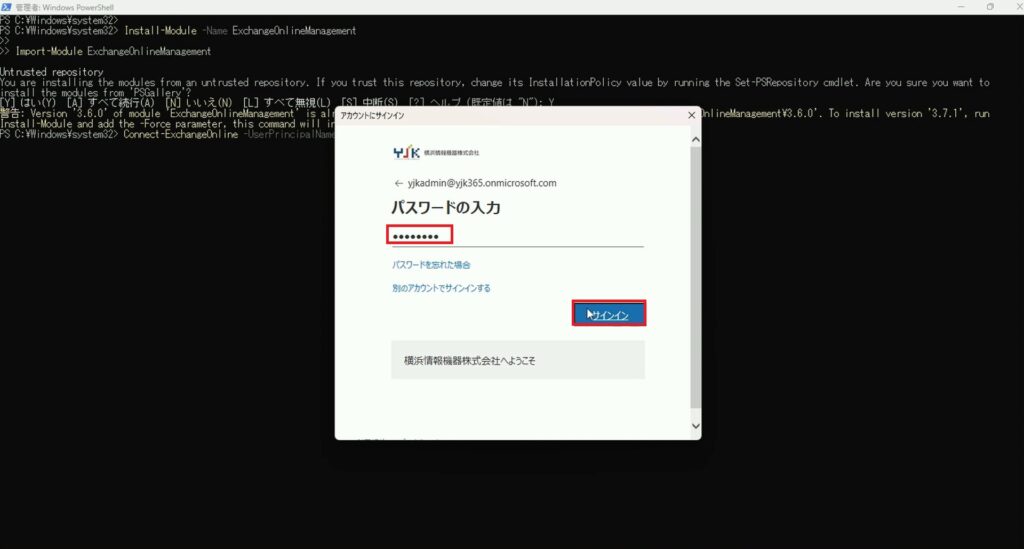Click 'Import-Module ExchangeOnlineManagement' line in PowerShell
The height and width of the screenshot is (549, 1024).
click(113, 52)
